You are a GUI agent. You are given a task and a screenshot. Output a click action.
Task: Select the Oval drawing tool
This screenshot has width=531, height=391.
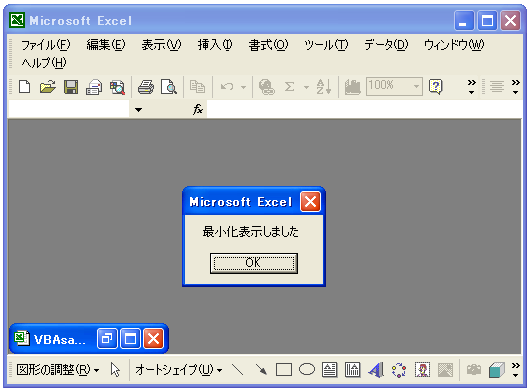point(307,369)
